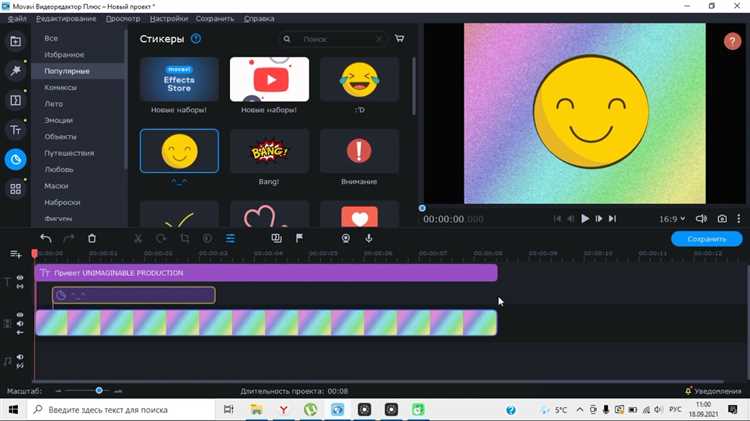Image resolution: width=750 pixels, height=421 pixels.
Task: Open the player's three-dot options menu
Action: click(x=741, y=218)
